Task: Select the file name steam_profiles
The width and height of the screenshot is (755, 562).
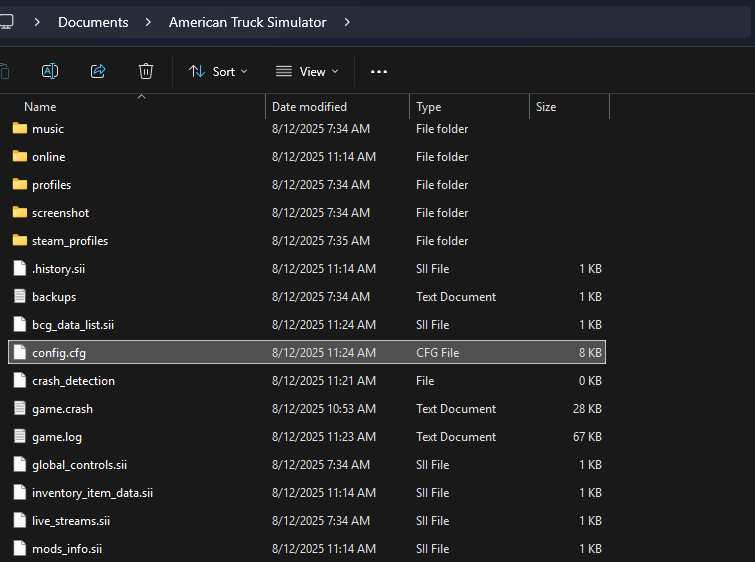Action: [70, 241]
